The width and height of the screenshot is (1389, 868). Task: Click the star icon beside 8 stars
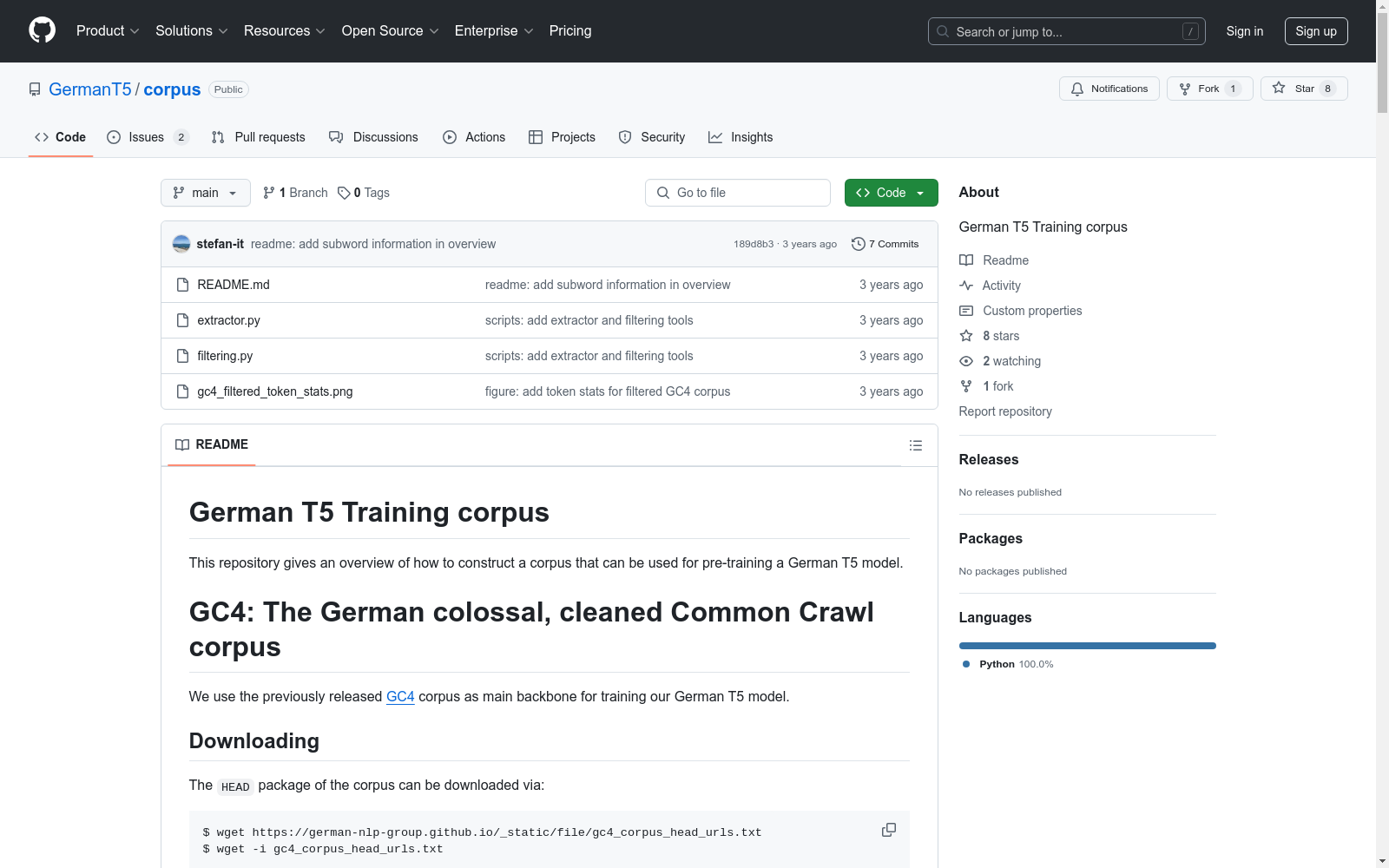(966, 336)
